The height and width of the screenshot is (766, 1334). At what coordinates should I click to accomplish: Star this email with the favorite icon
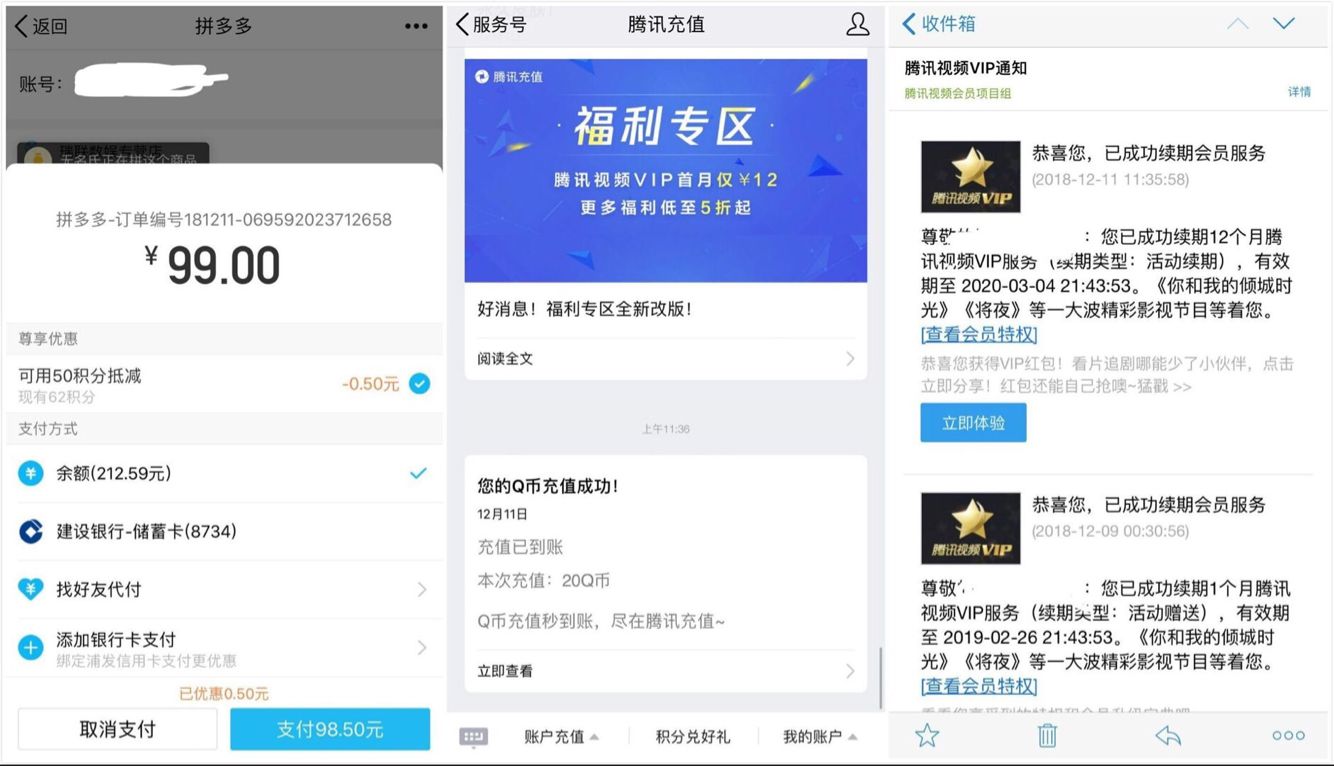pyautogui.click(x=927, y=736)
